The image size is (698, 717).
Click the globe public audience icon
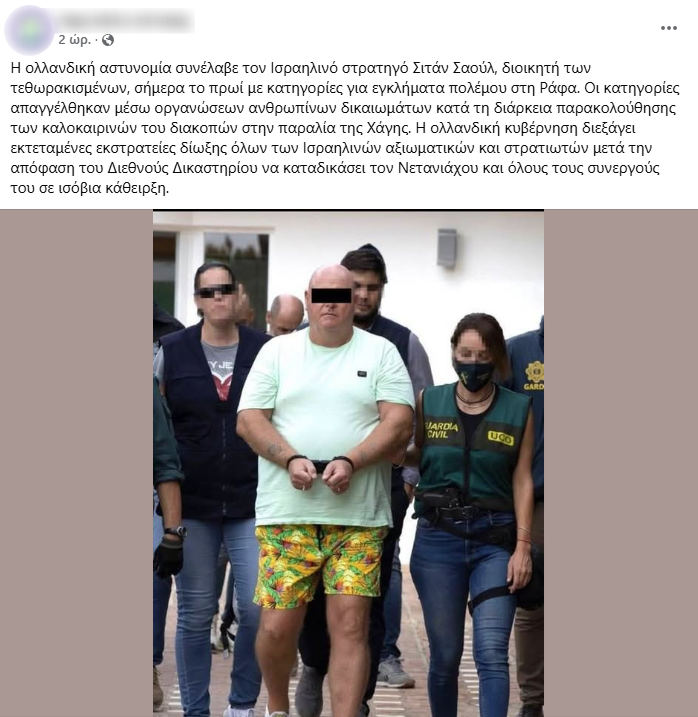point(108,40)
